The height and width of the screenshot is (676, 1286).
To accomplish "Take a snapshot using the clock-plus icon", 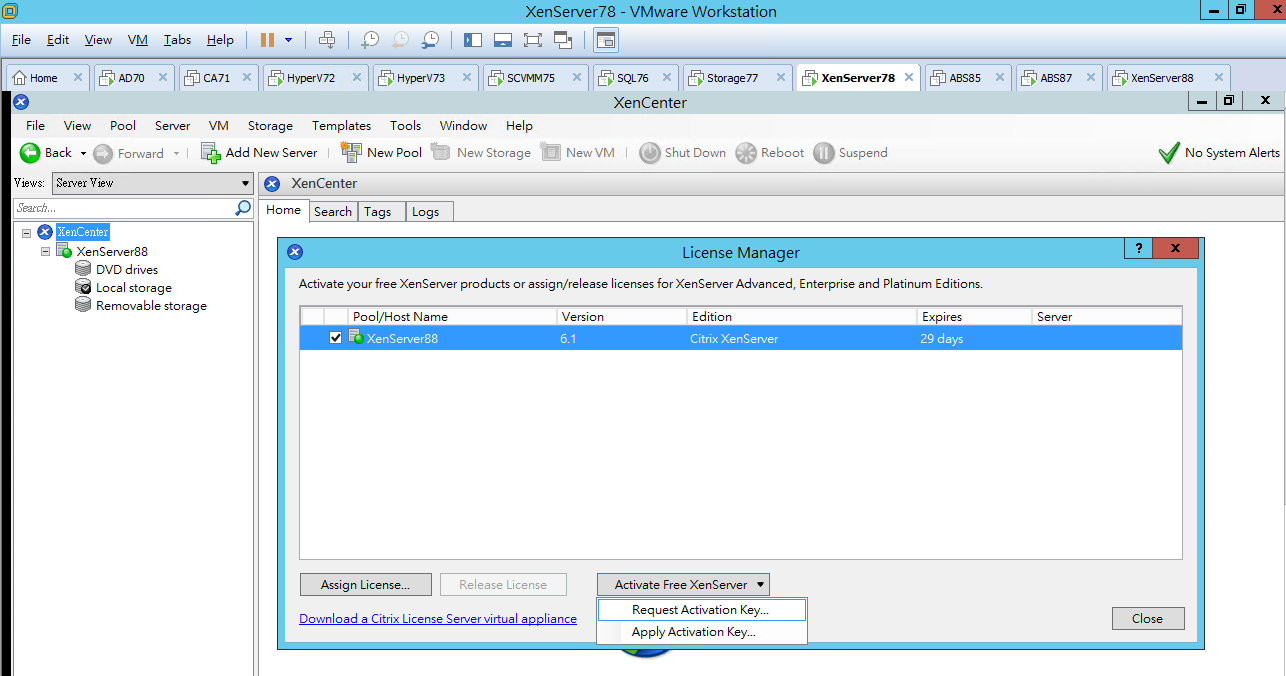I will 370,40.
